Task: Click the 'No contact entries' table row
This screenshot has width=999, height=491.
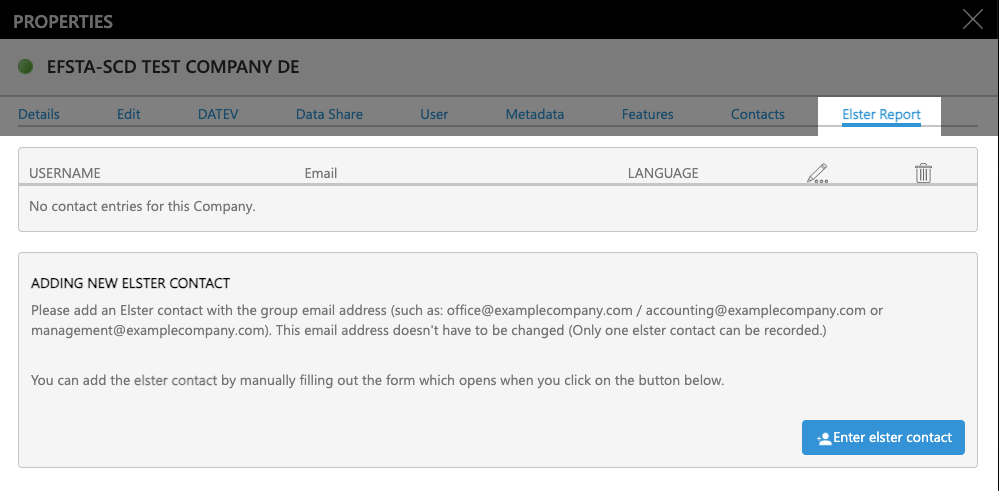Action: 143,207
